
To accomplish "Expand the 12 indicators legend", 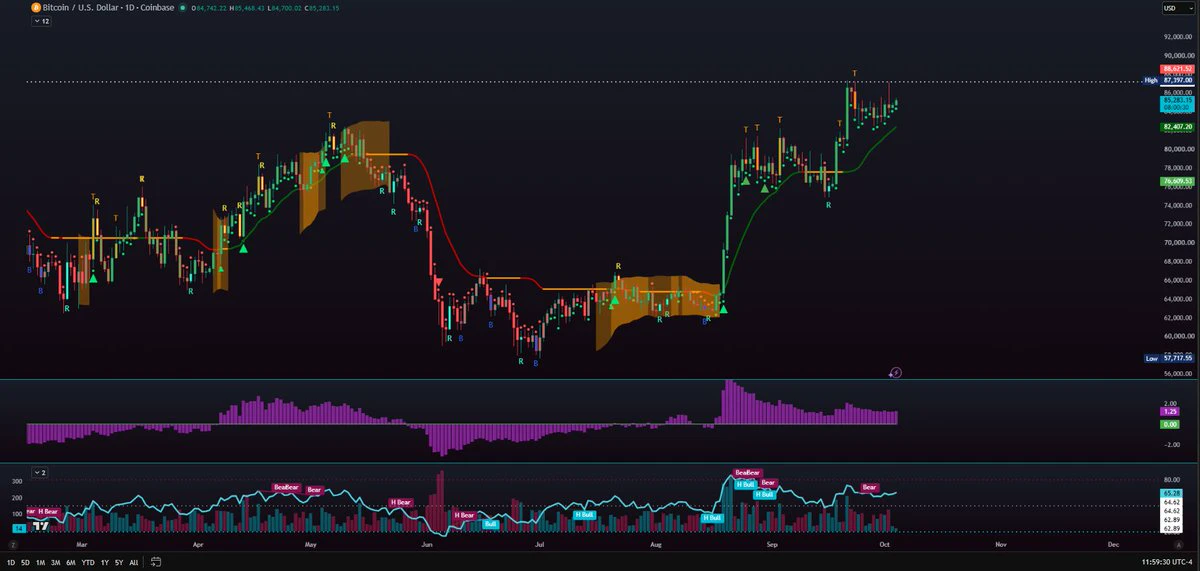I will [41, 22].
